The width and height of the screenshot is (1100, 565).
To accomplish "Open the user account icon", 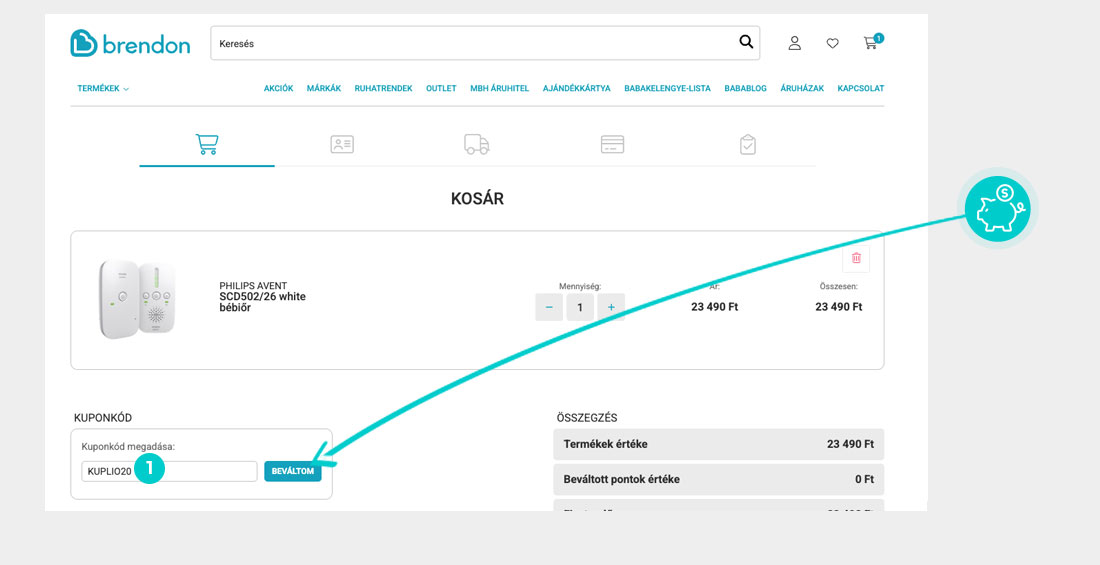I will [x=795, y=43].
